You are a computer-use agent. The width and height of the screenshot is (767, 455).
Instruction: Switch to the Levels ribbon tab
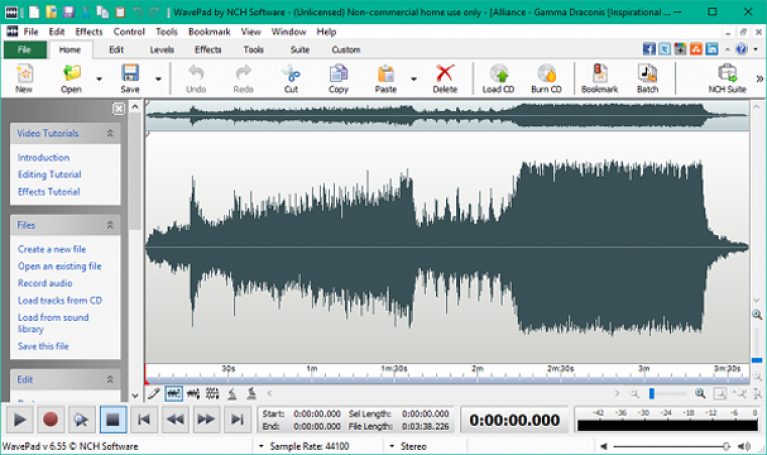pyautogui.click(x=162, y=49)
